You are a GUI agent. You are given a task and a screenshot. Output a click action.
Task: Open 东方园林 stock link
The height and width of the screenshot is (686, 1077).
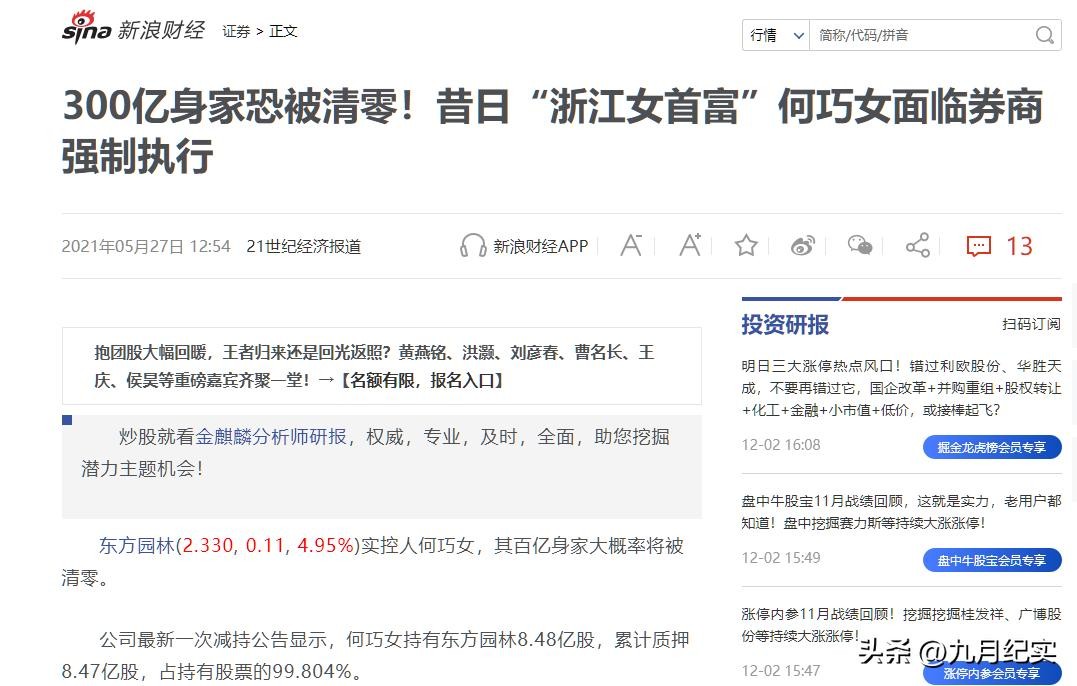pos(137,546)
